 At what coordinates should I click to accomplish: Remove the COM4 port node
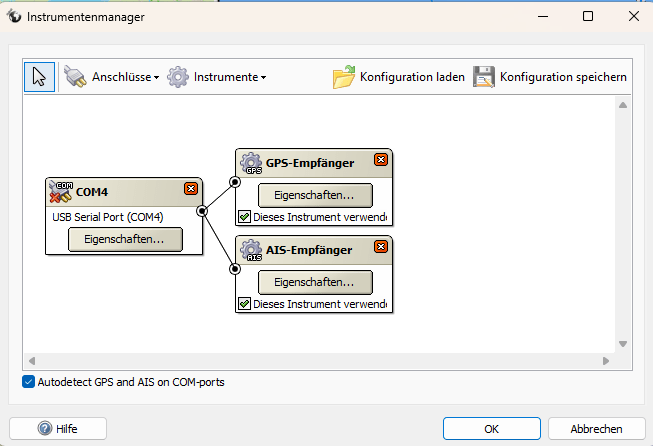coord(191,188)
